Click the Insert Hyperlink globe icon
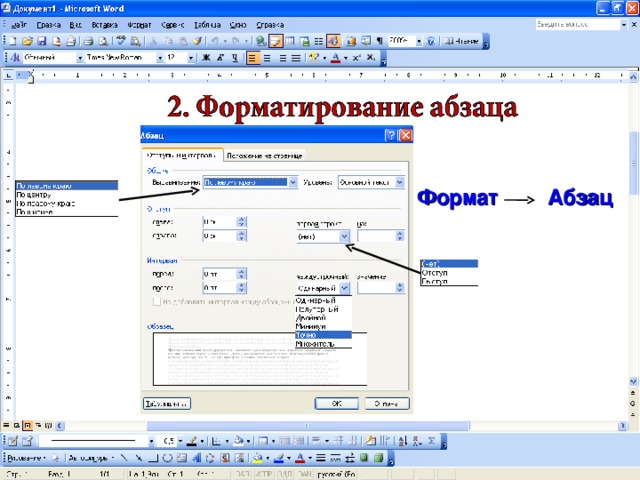This screenshot has height=480, width=640. (x=260, y=41)
